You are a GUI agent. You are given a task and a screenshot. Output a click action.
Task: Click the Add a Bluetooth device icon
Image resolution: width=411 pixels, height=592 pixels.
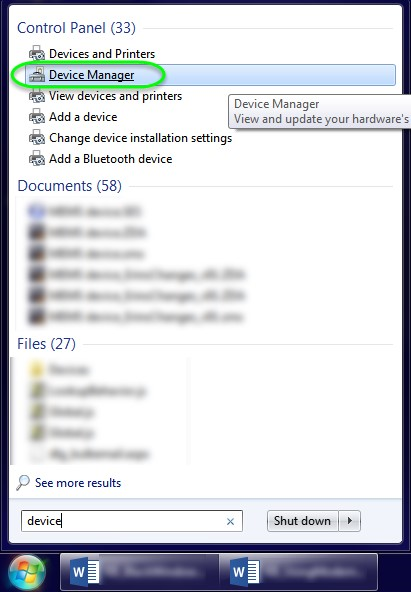[37, 159]
